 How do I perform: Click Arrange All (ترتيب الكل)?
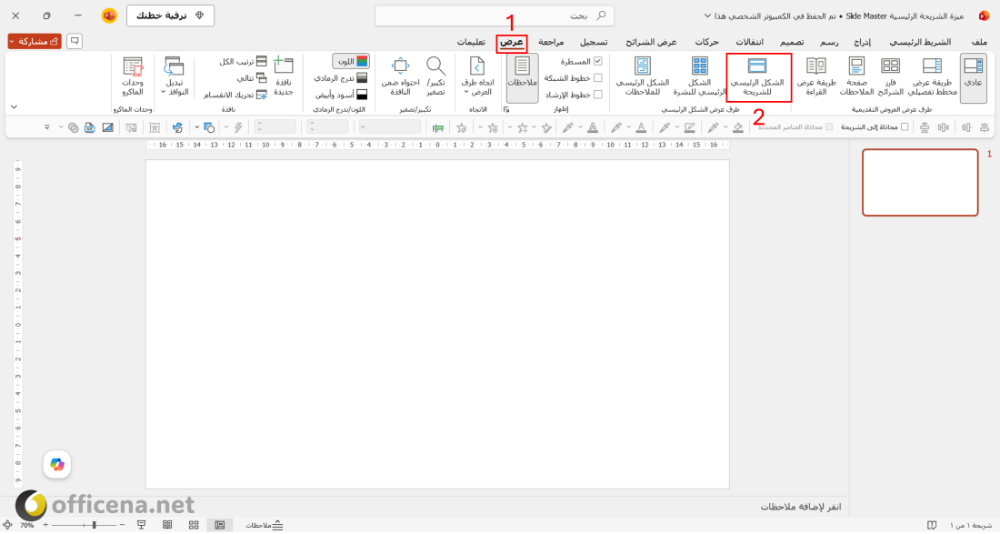point(244,62)
